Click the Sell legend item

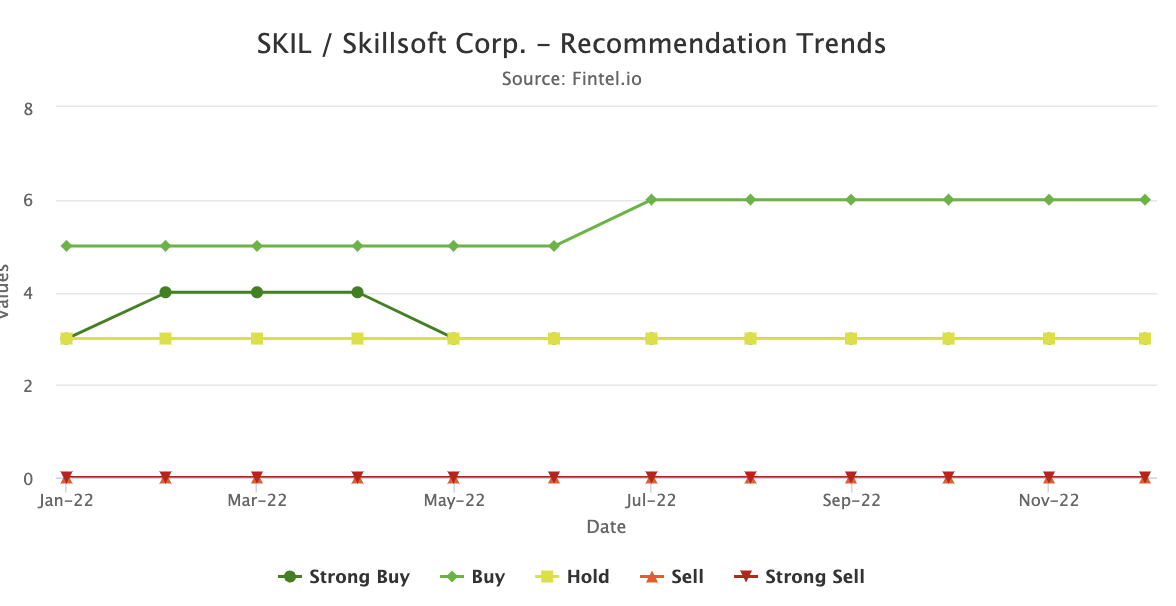[673, 577]
